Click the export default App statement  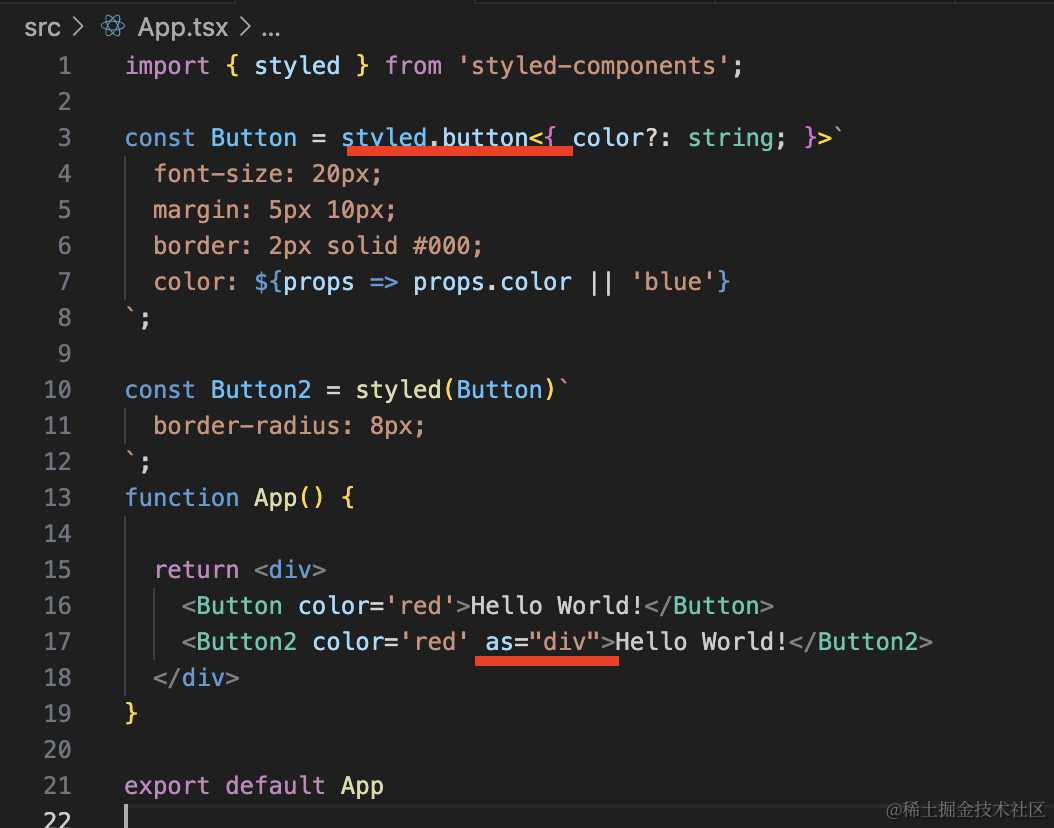point(254,786)
